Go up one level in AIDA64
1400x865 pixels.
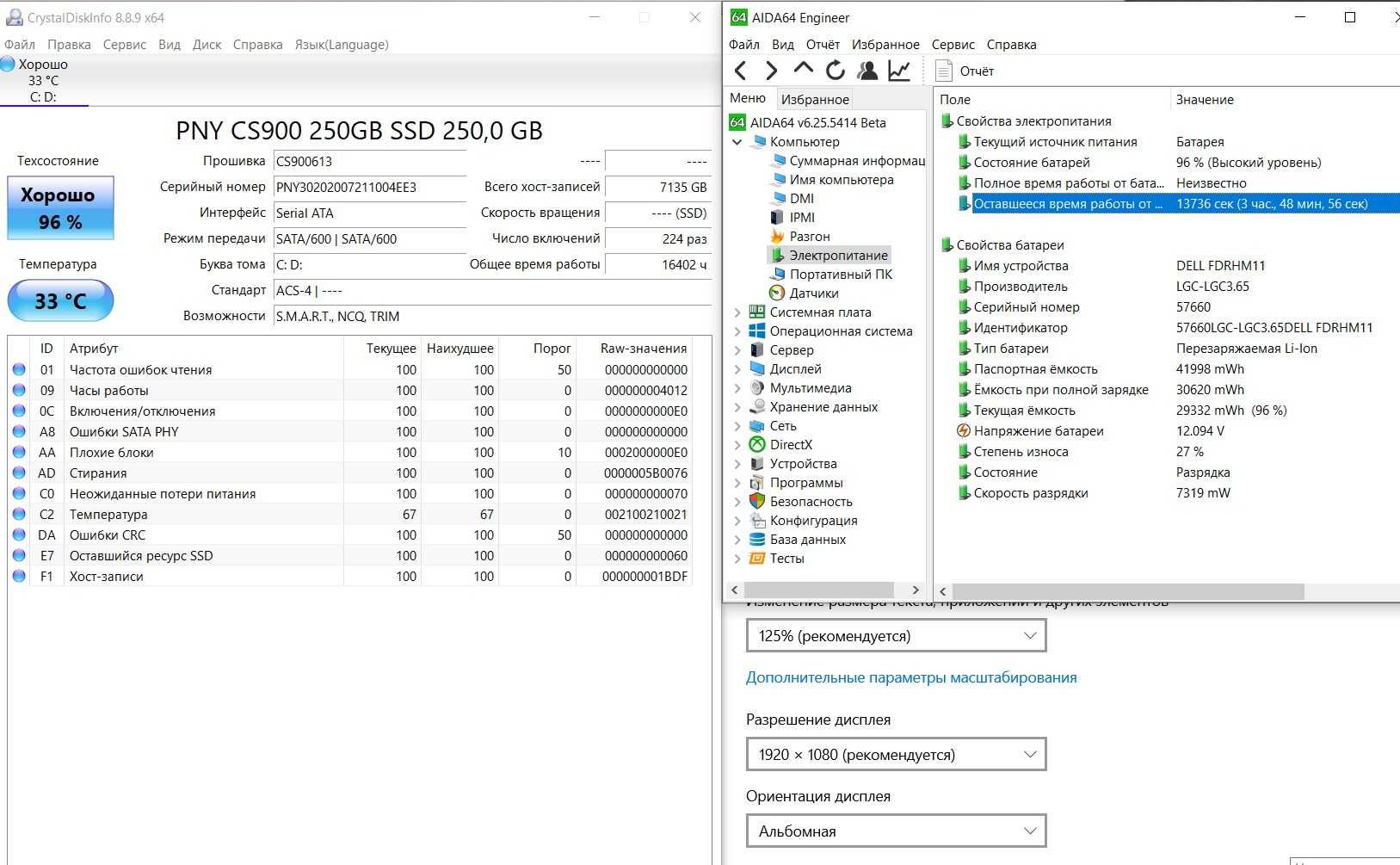point(803,68)
